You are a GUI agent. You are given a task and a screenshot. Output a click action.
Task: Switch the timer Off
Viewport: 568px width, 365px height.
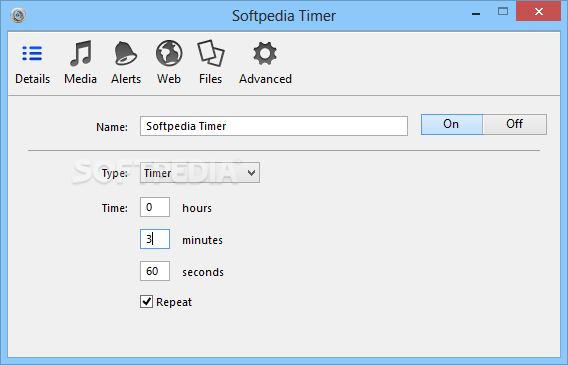pos(515,124)
